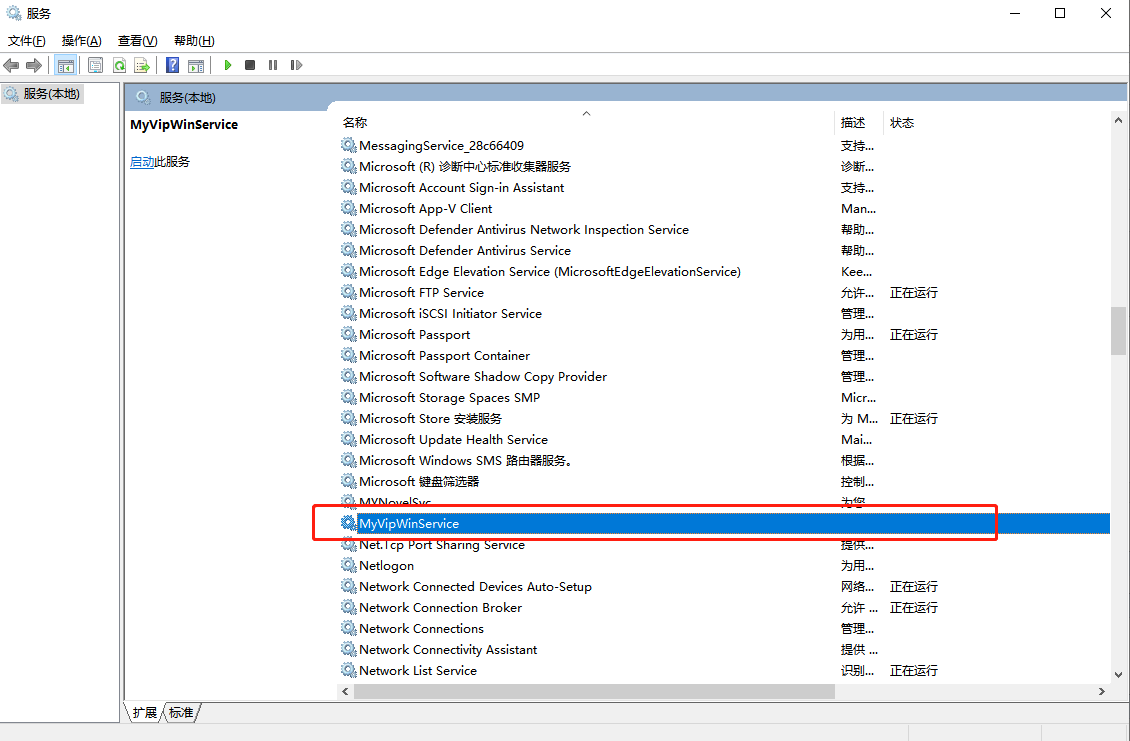This screenshot has width=1130, height=741.
Task: Select Microsoft Windows SMS 路由器服务
Action: click(724, 461)
